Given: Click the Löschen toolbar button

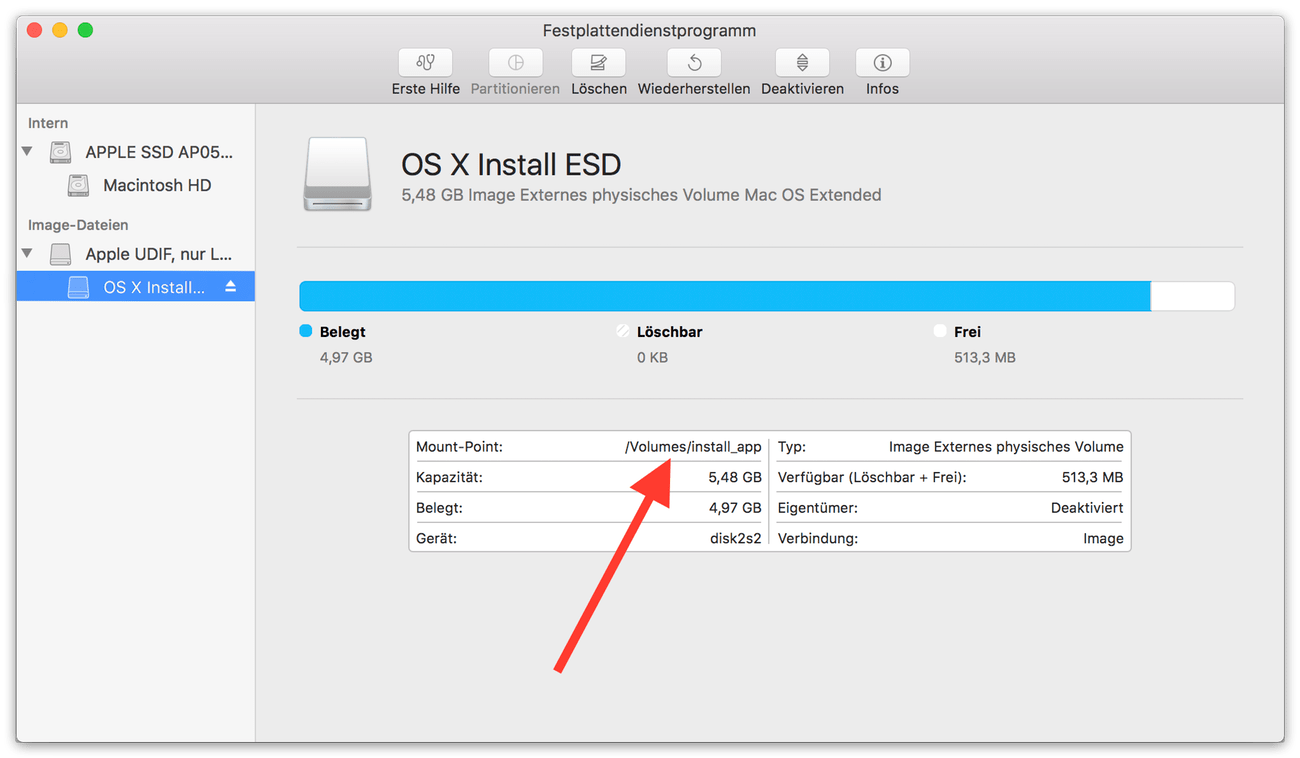Looking at the screenshot, I should click(599, 63).
